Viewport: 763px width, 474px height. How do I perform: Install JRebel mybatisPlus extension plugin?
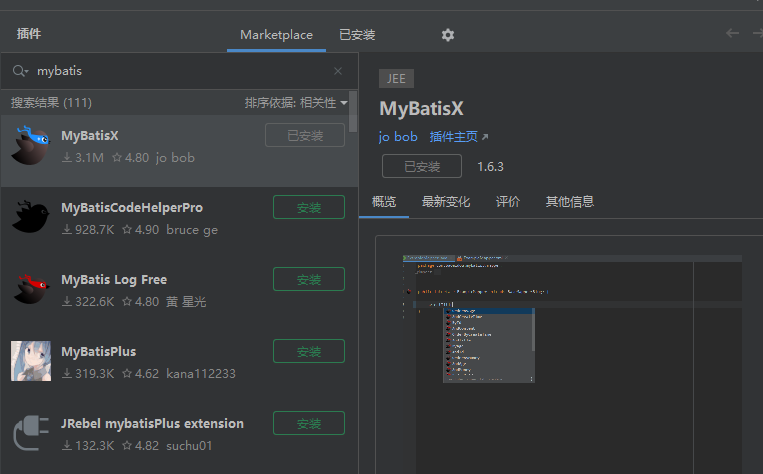[309, 423]
